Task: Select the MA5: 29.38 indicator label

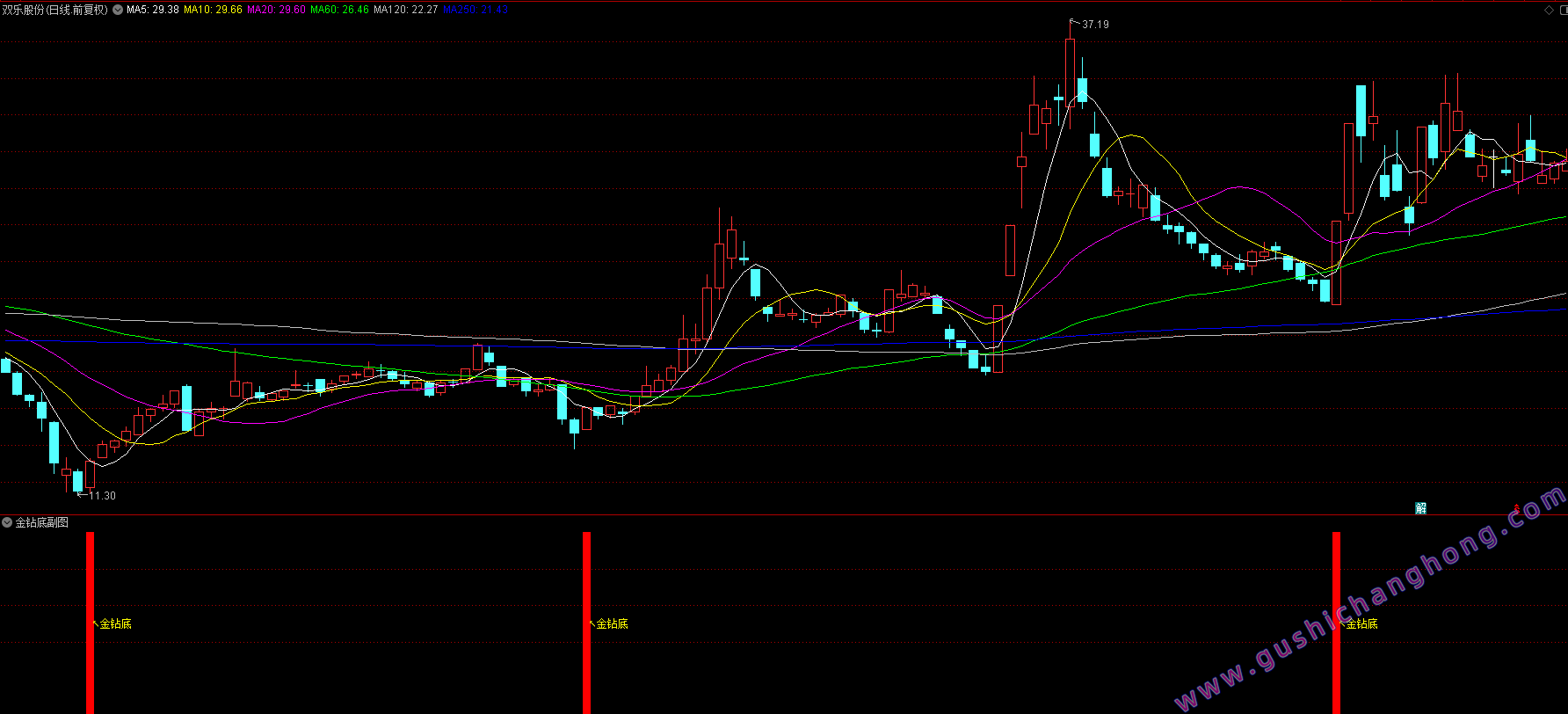Action: click(x=153, y=10)
